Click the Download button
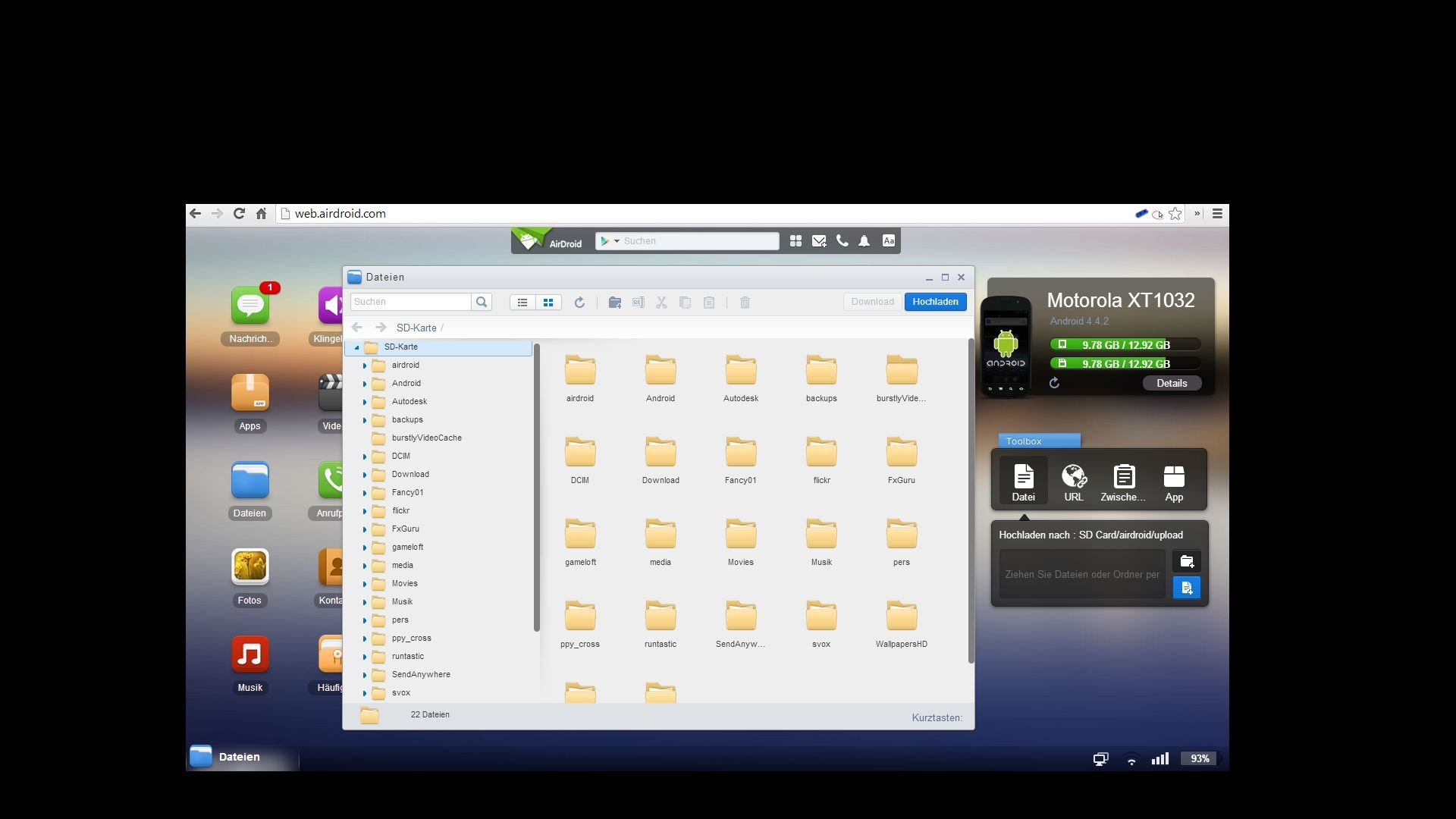 click(x=873, y=302)
